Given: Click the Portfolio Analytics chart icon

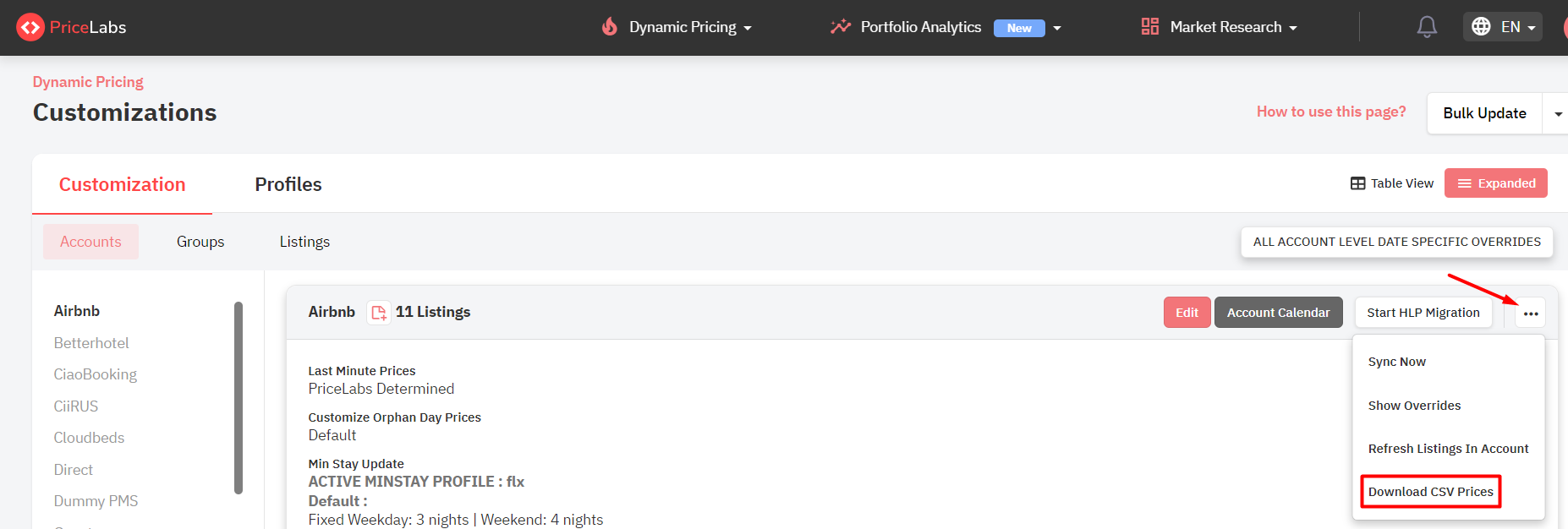Looking at the screenshot, I should coord(840,27).
